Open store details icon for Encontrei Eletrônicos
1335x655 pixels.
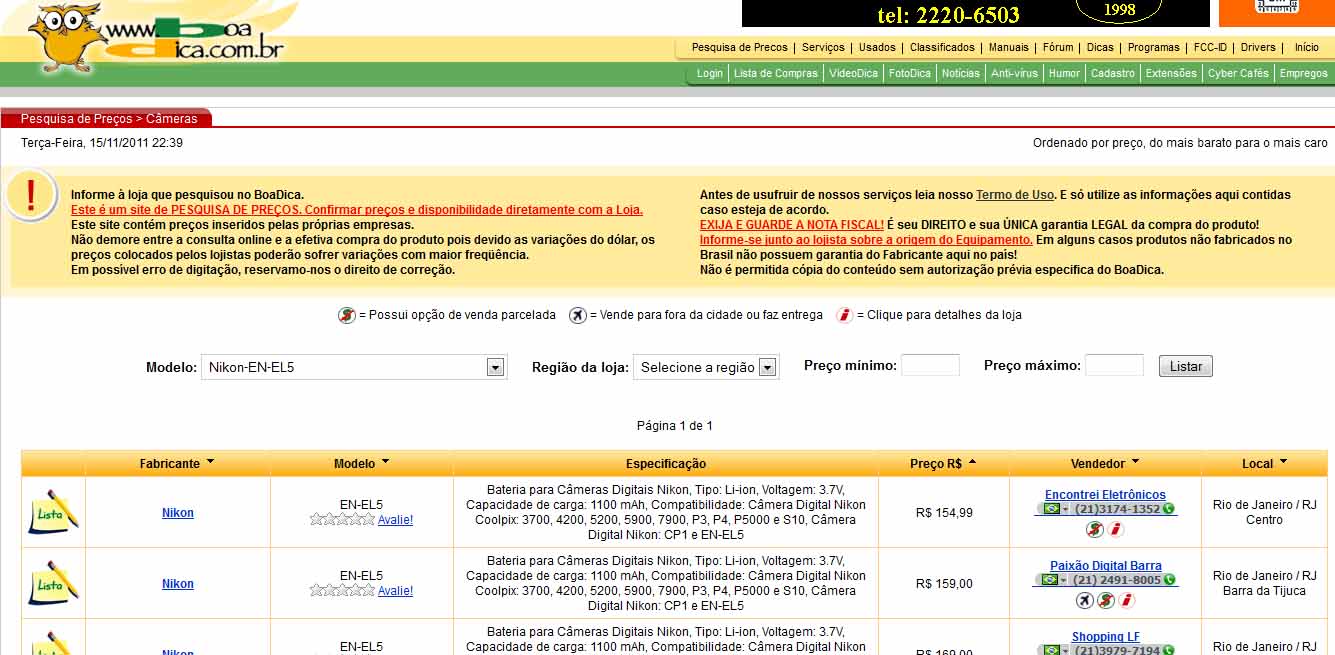click(x=1117, y=529)
